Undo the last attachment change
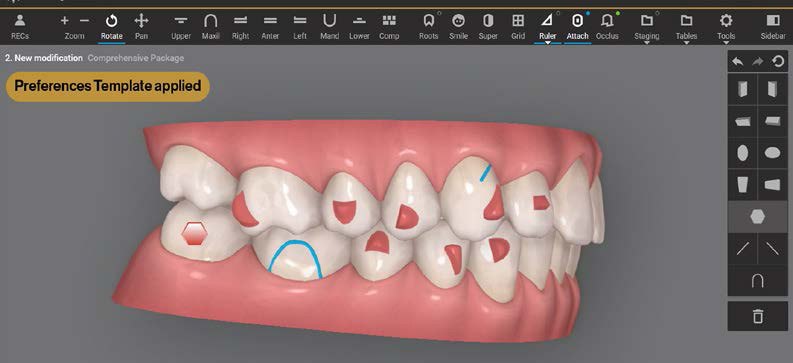 pyautogui.click(x=737, y=62)
